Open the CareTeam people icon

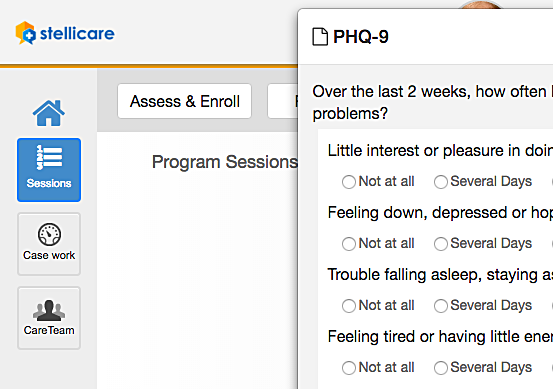[49, 318]
